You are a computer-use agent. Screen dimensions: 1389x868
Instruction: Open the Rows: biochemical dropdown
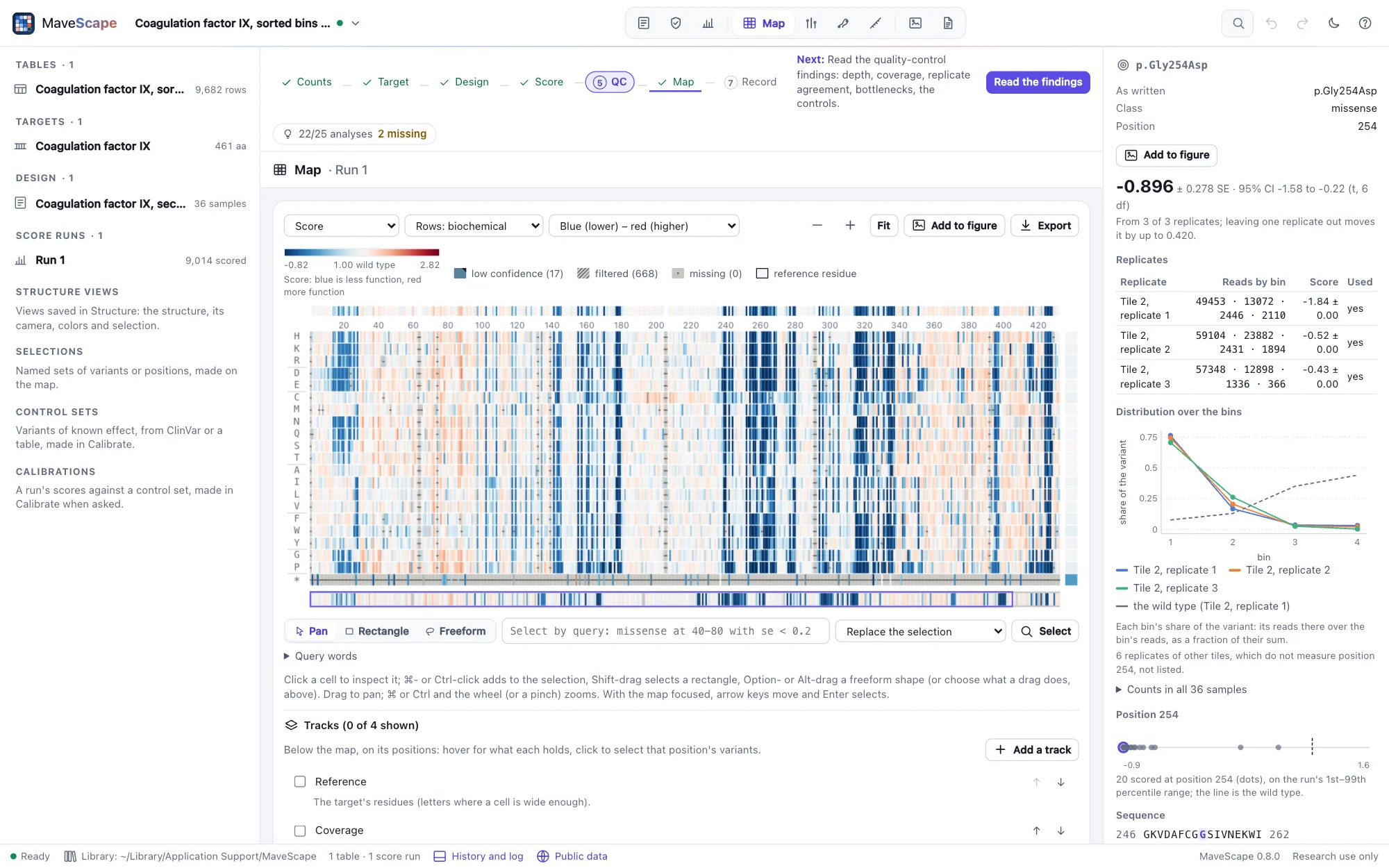point(474,226)
